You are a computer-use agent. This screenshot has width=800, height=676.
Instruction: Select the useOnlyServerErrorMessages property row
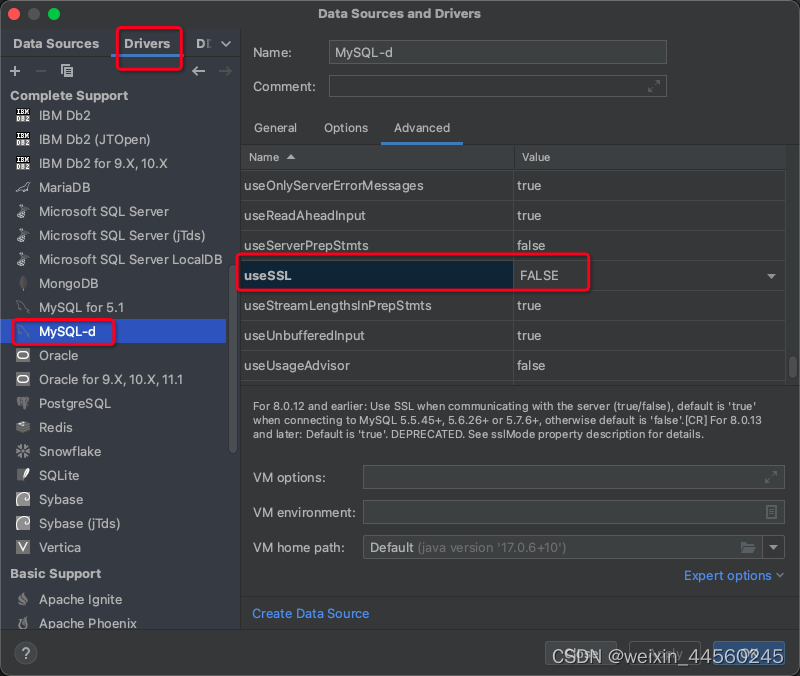(x=513, y=186)
